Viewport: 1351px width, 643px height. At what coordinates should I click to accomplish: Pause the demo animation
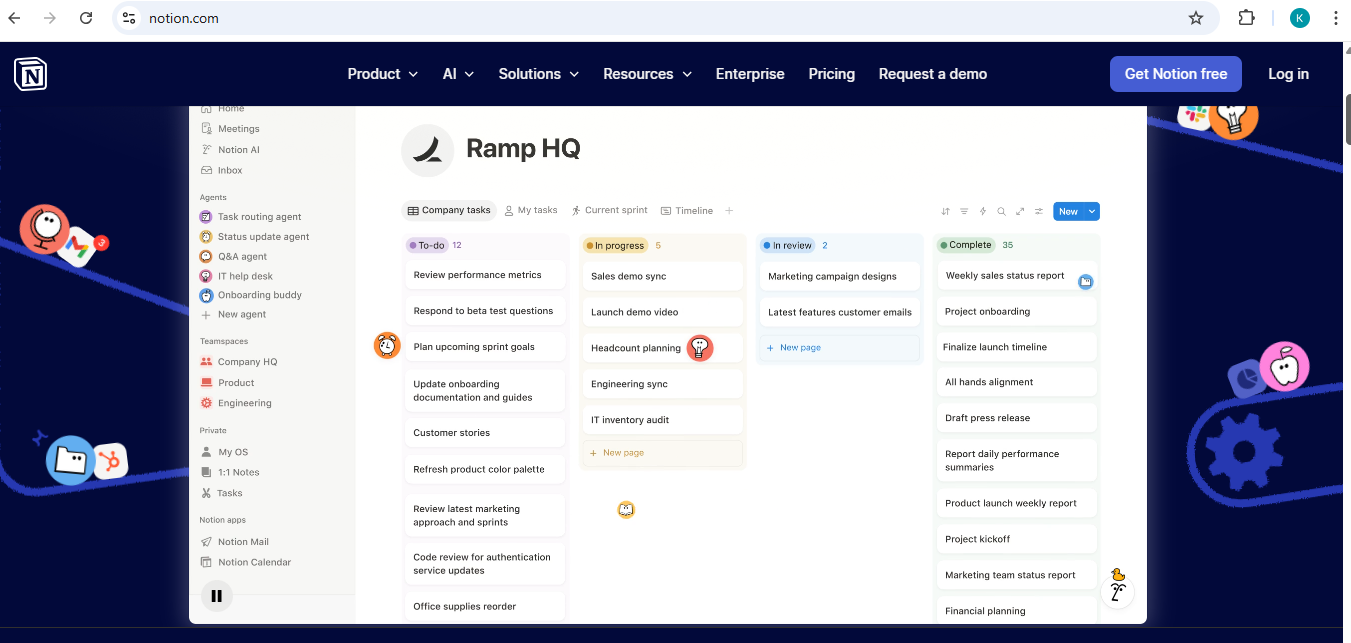coord(216,596)
